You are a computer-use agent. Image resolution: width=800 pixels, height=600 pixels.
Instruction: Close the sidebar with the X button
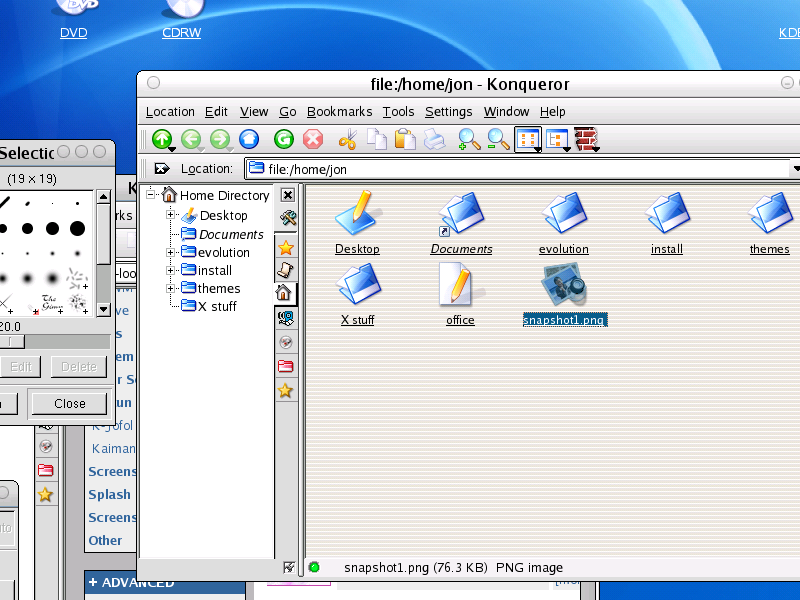coord(288,195)
